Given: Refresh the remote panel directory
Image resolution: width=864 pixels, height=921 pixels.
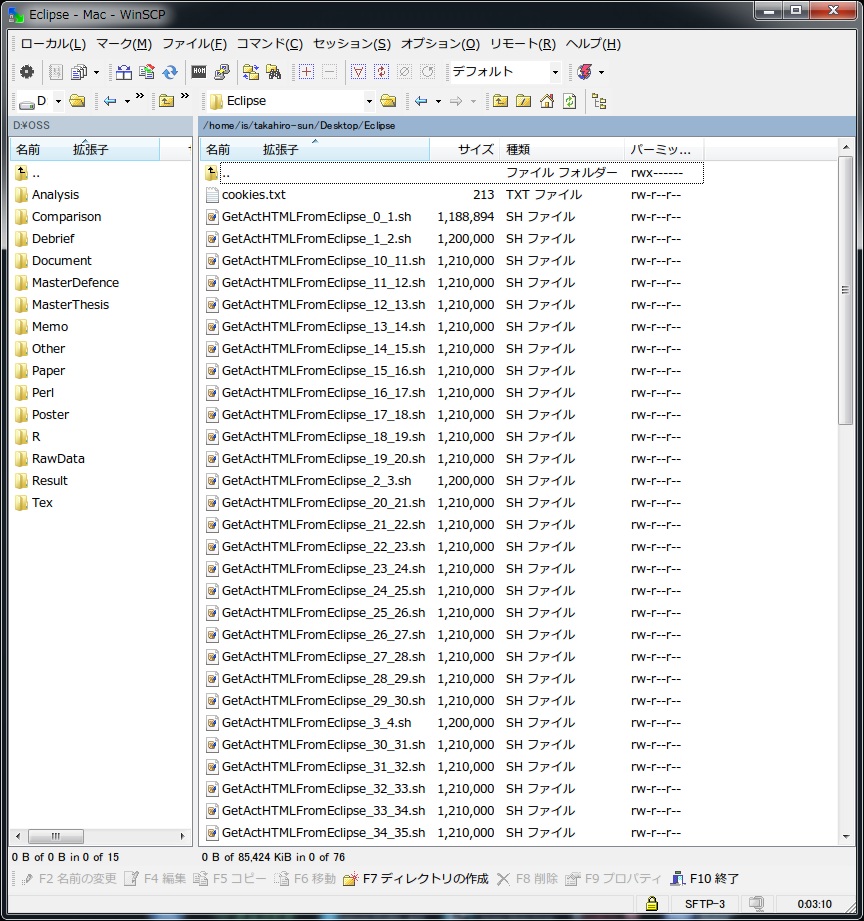Looking at the screenshot, I should tap(570, 102).
